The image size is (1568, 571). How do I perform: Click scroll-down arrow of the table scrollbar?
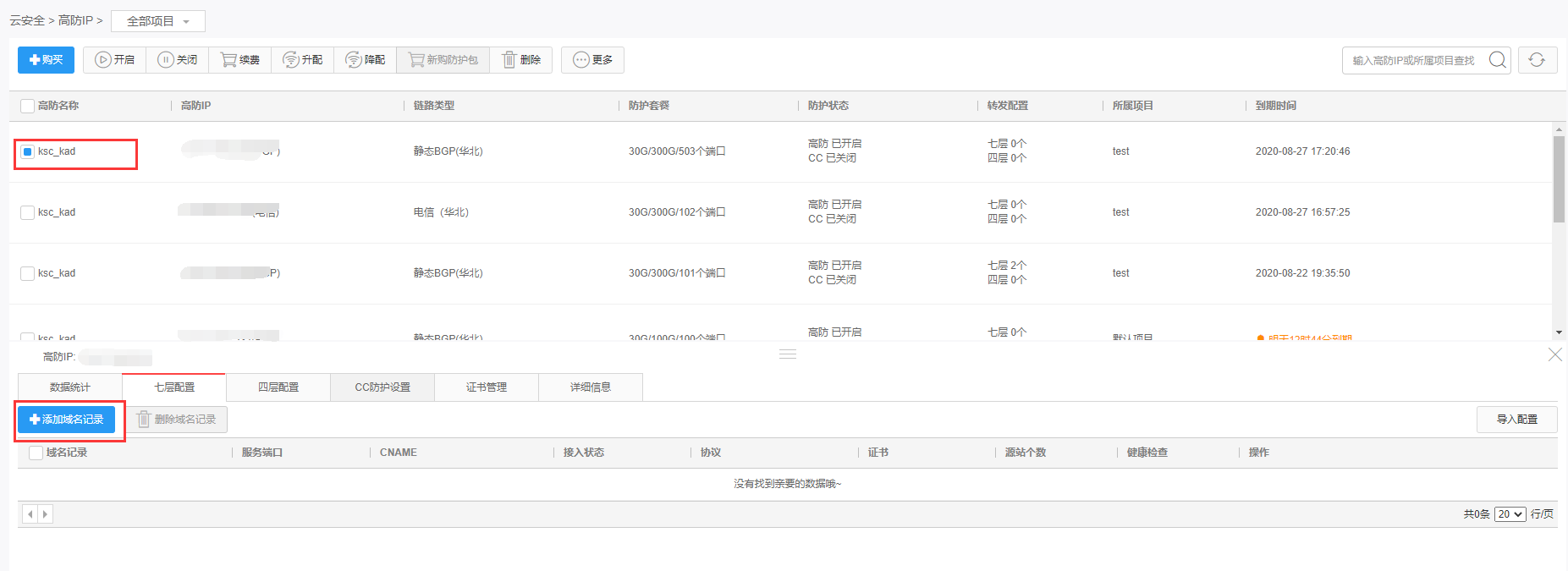[x=1559, y=332]
